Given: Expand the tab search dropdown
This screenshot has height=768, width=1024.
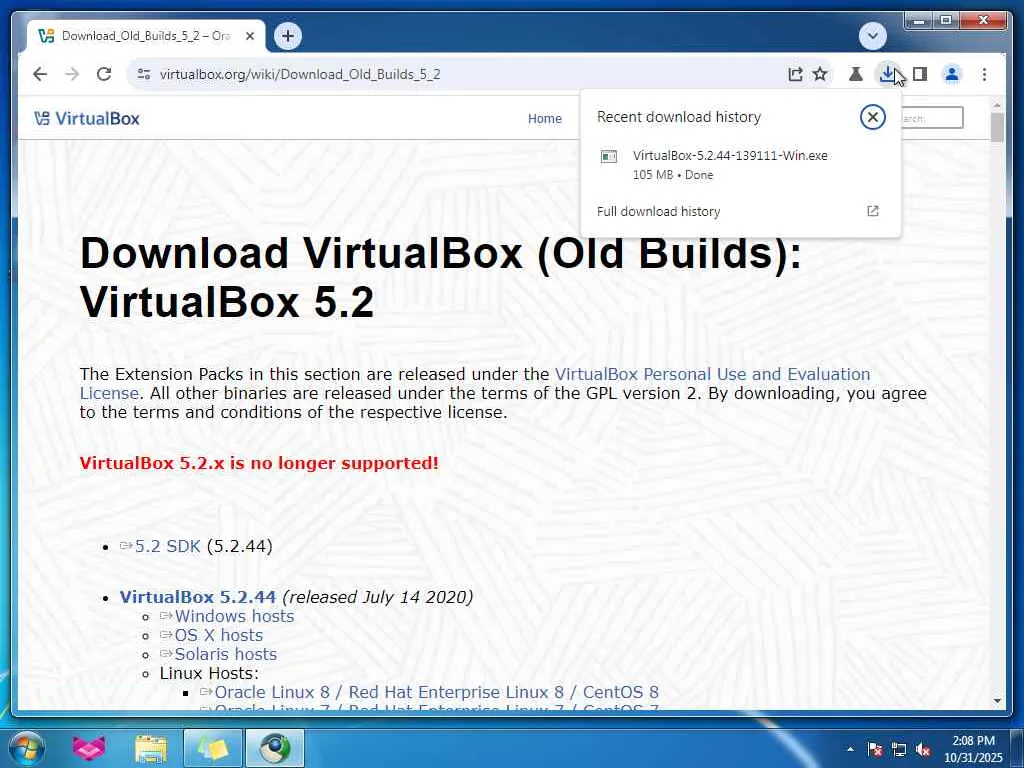Looking at the screenshot, I should coord(872,36).
